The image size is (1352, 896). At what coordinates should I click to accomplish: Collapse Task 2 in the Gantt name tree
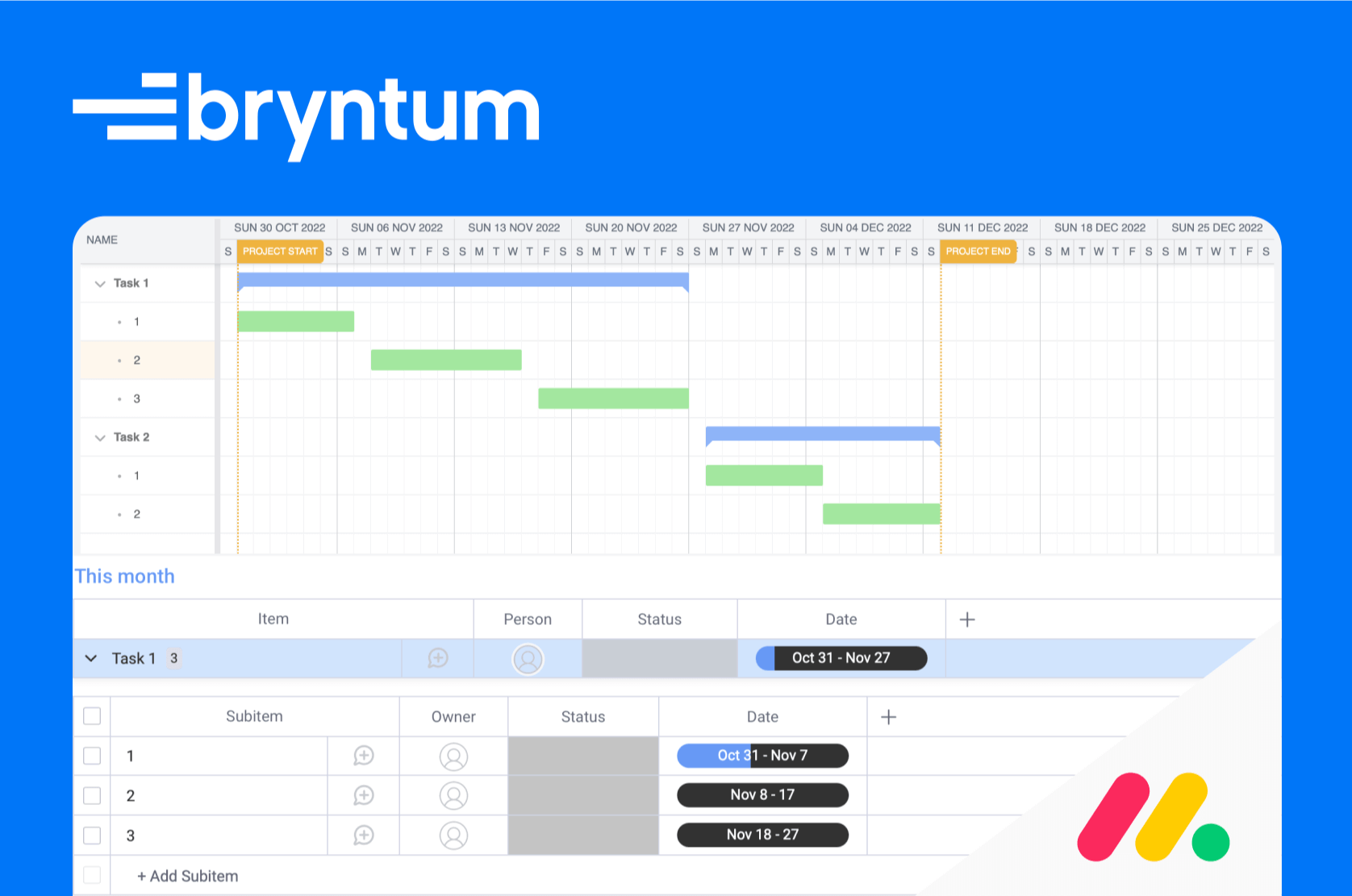click(x=100, y=438)
